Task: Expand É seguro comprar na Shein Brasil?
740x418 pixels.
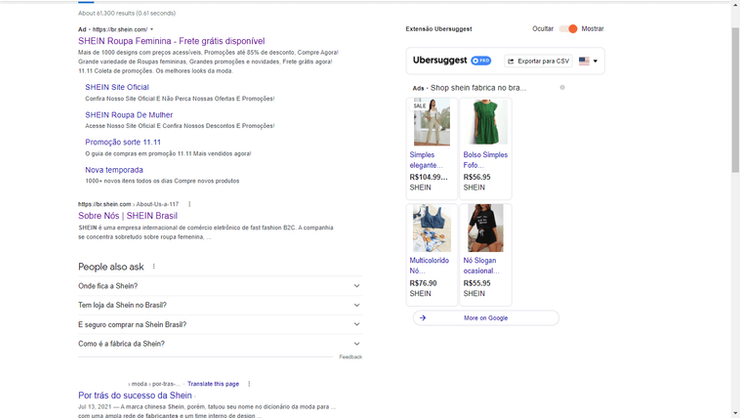Action: tap(220, 325)
